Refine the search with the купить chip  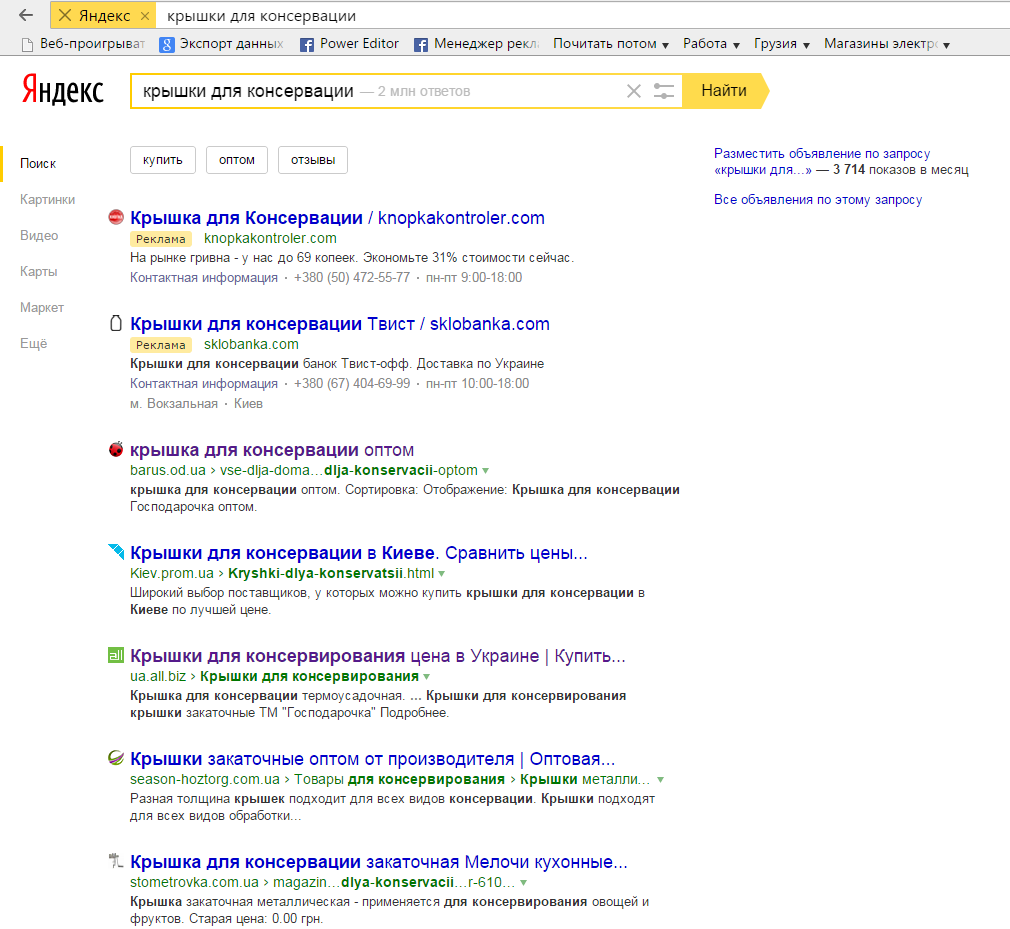(x=163, y=160)
